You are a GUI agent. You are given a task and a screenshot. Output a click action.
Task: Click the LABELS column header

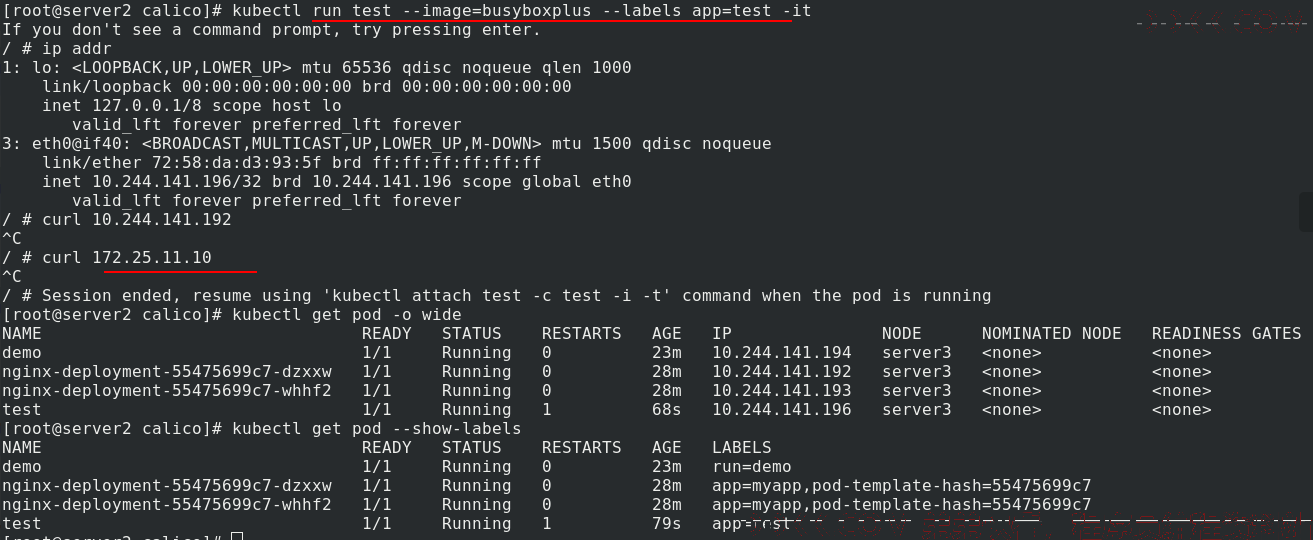coord(742,448)
